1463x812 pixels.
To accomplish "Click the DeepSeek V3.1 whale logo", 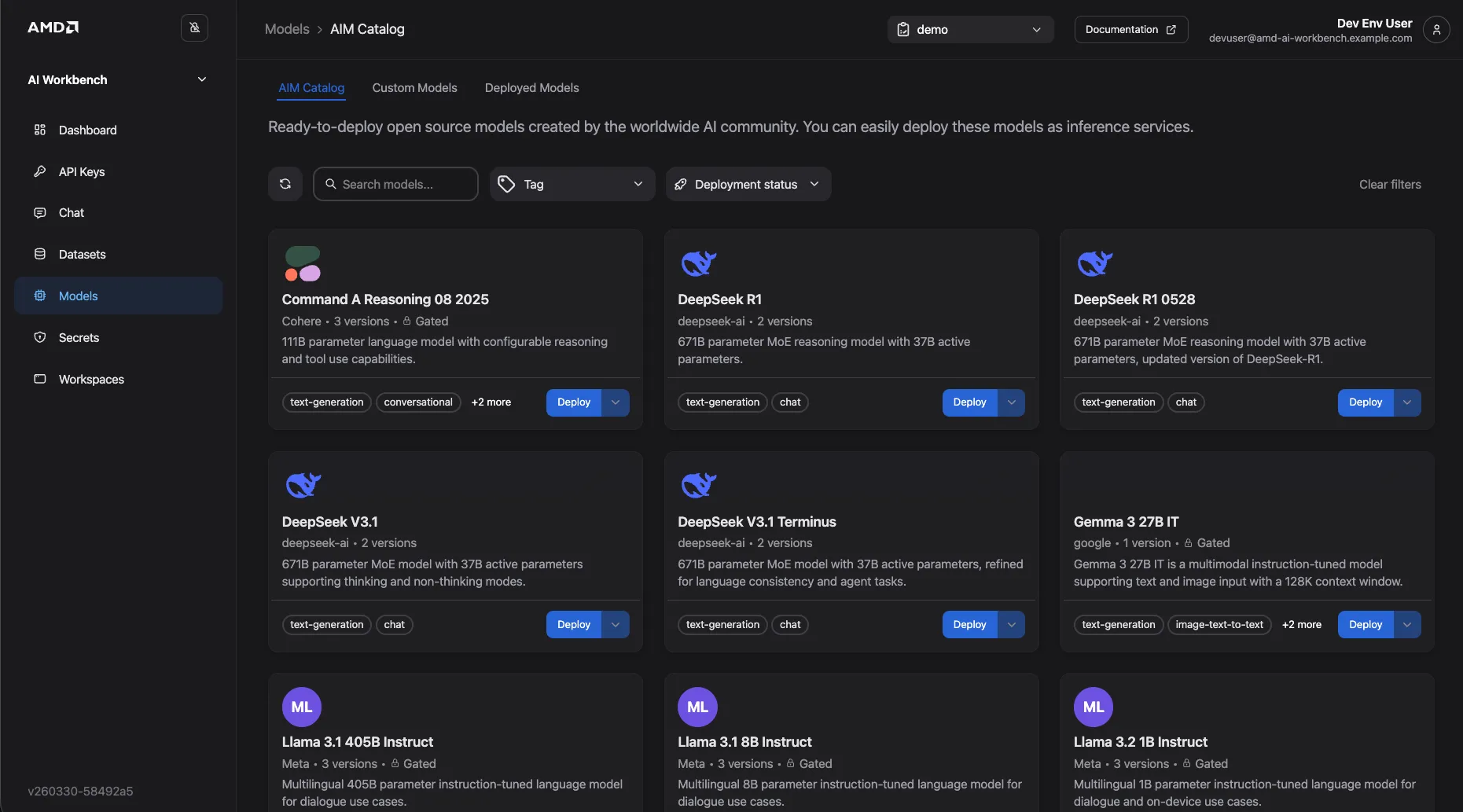I will pos(303,485).
